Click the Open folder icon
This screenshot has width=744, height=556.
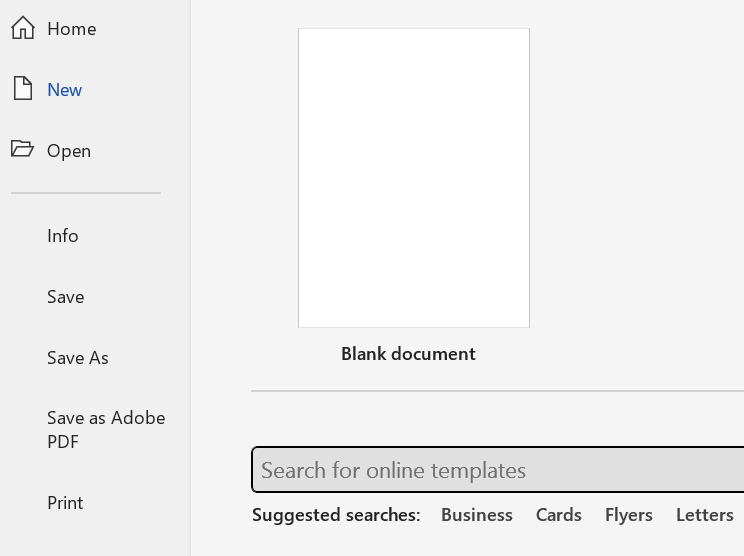click(x=22, y=149)
